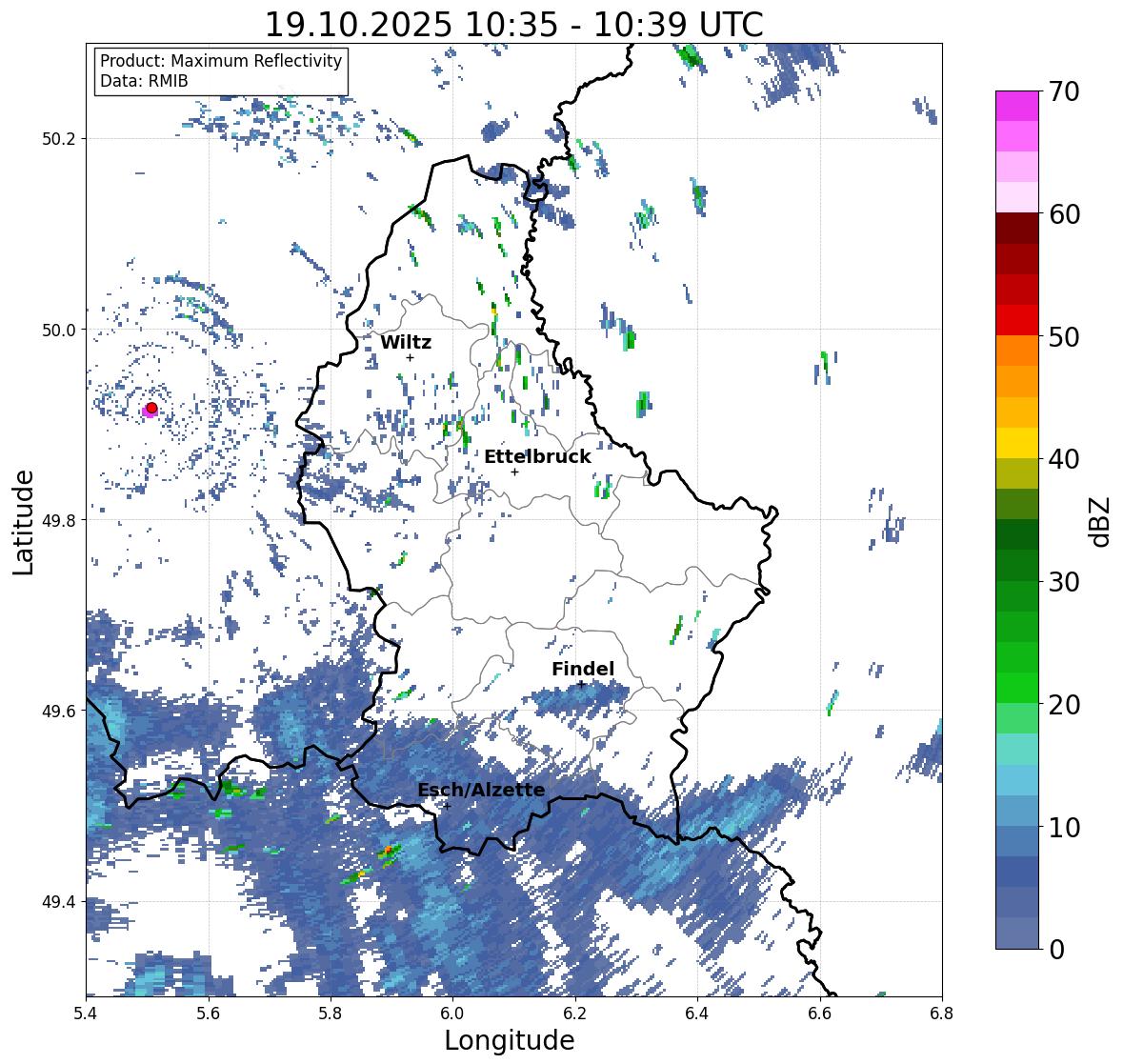Click the 49.4 latitude tick label
This screenshot has width=1123, height=1064.
(x=59, y=901)
